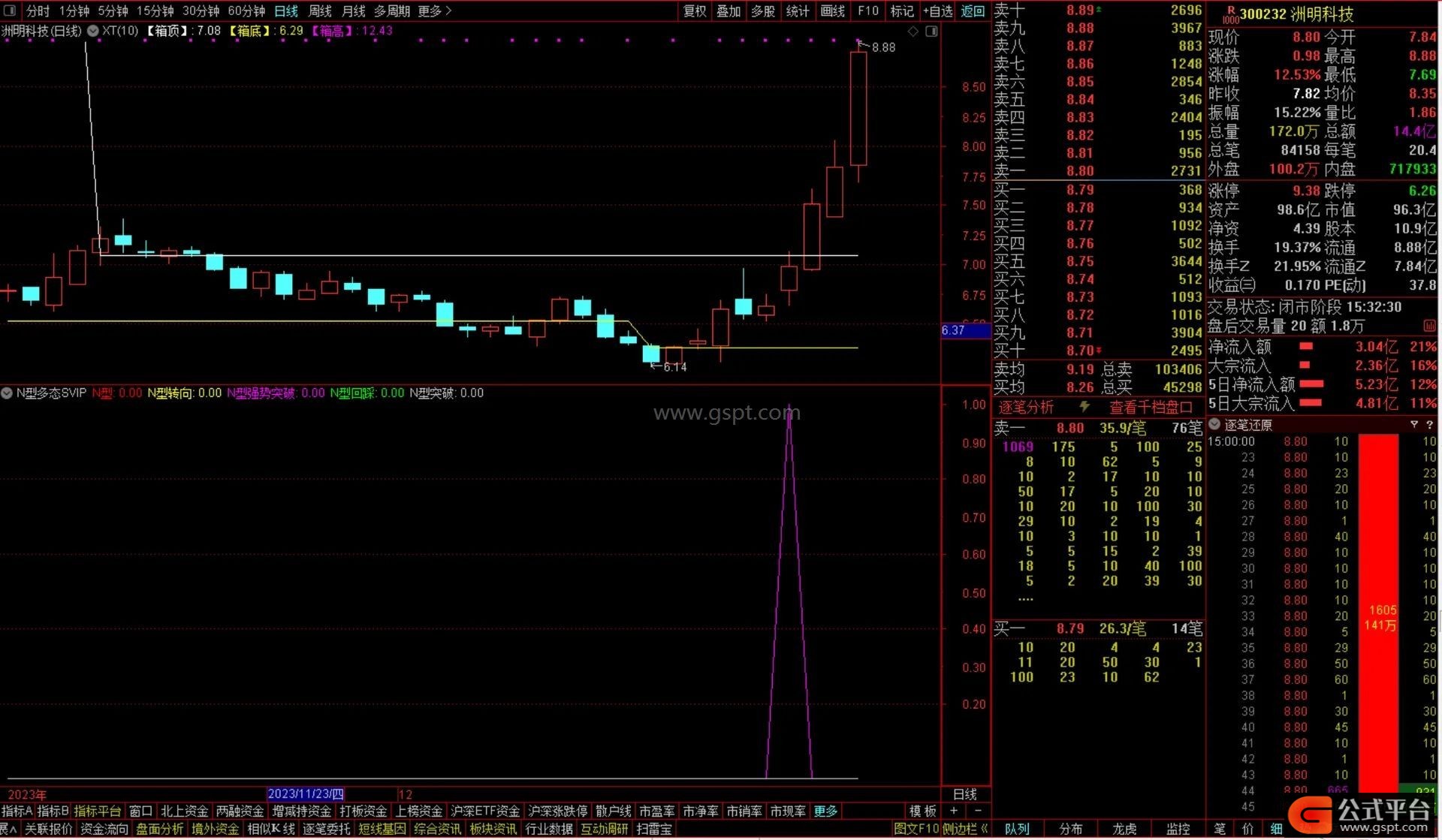Open the 逐笔委托 tab
The width and height of the screenshot is (1442, 840).
(327, 829)
